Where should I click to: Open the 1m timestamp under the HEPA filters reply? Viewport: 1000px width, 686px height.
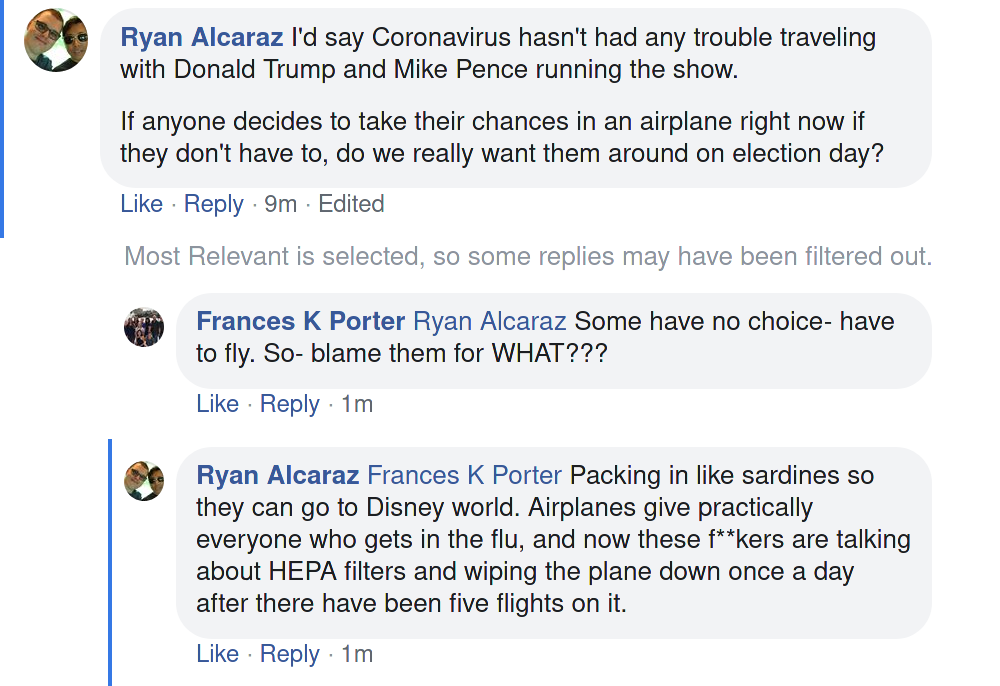tap(356, 654)
